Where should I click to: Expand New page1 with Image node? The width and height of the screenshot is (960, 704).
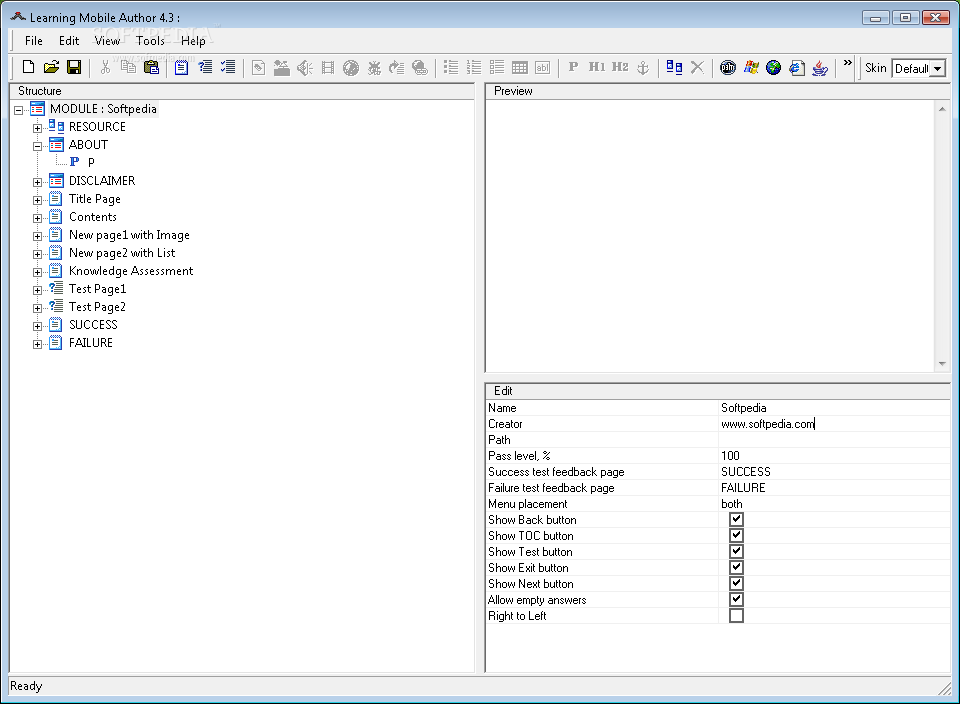[37, 236]
